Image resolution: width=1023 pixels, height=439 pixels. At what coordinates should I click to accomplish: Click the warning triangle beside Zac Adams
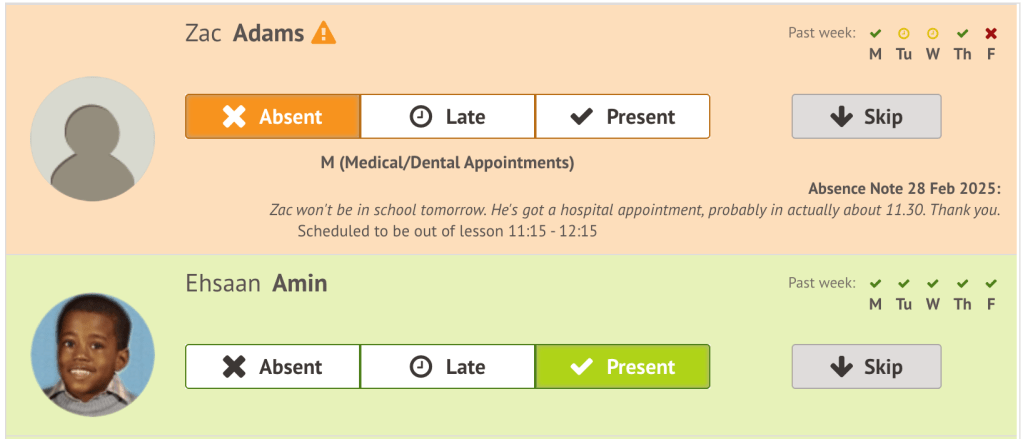(x=323, y=33)
